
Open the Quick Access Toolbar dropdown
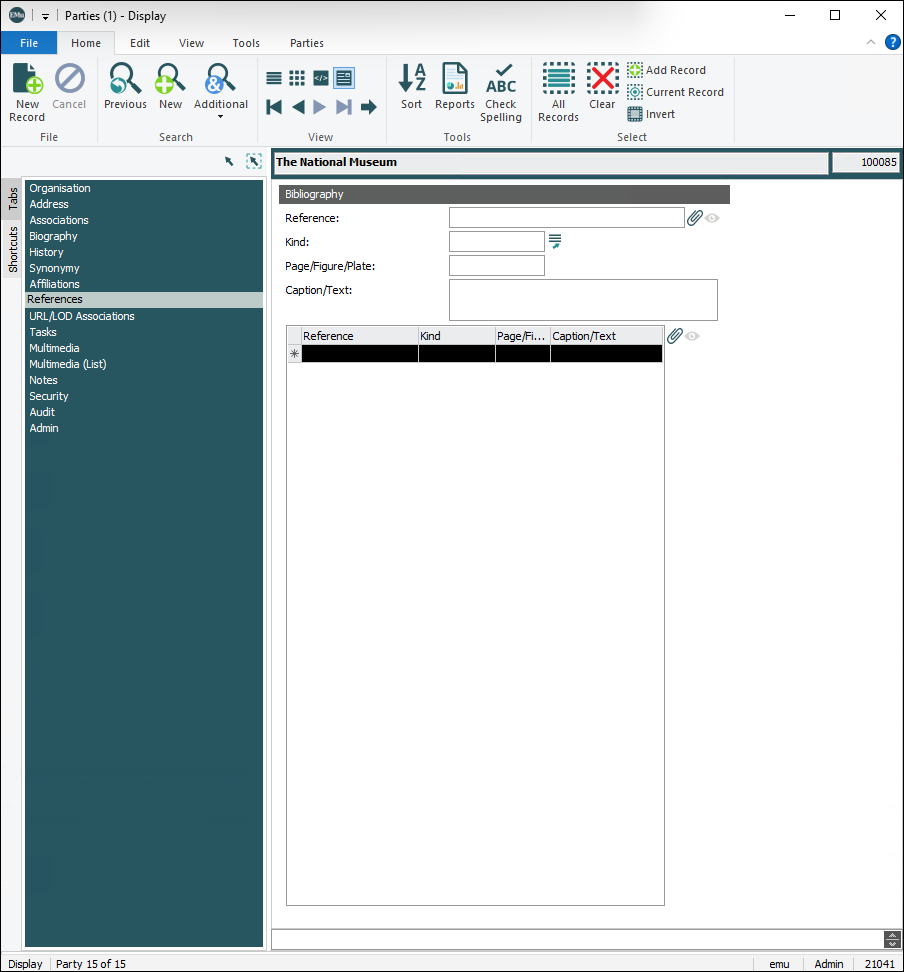(x=45, y=16)
